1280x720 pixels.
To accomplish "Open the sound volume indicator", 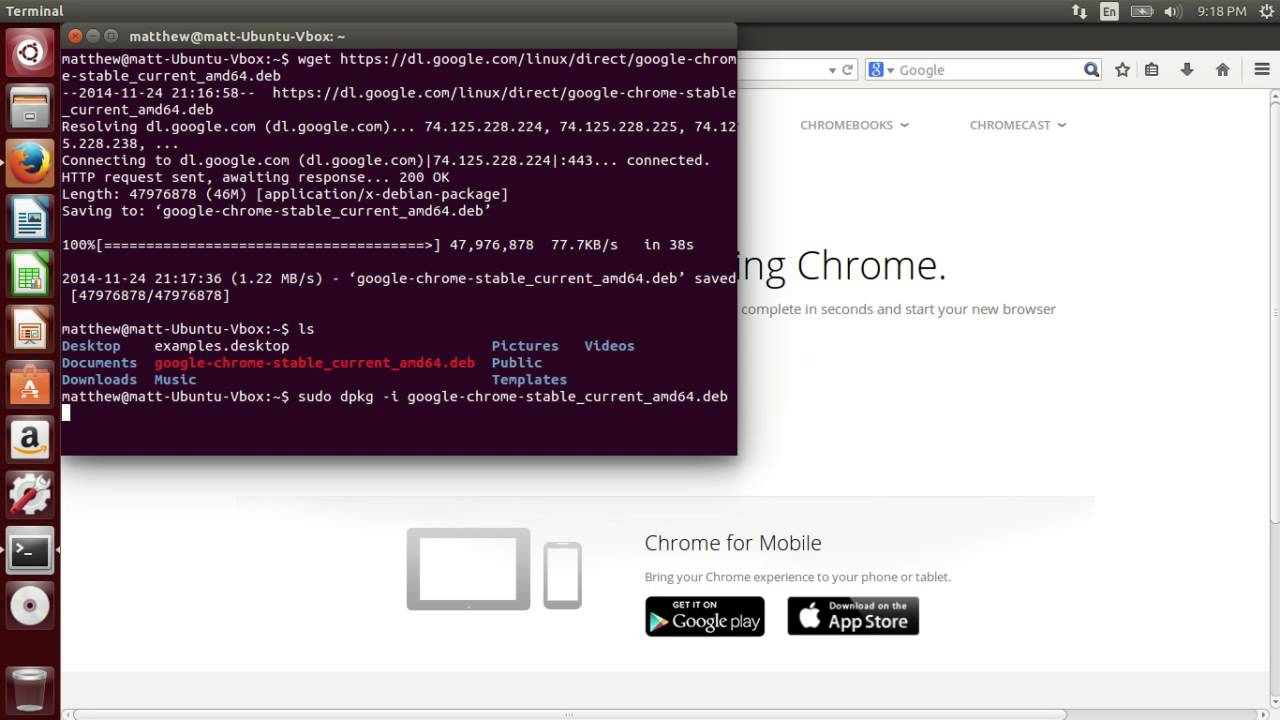I will pos(1173,11).
